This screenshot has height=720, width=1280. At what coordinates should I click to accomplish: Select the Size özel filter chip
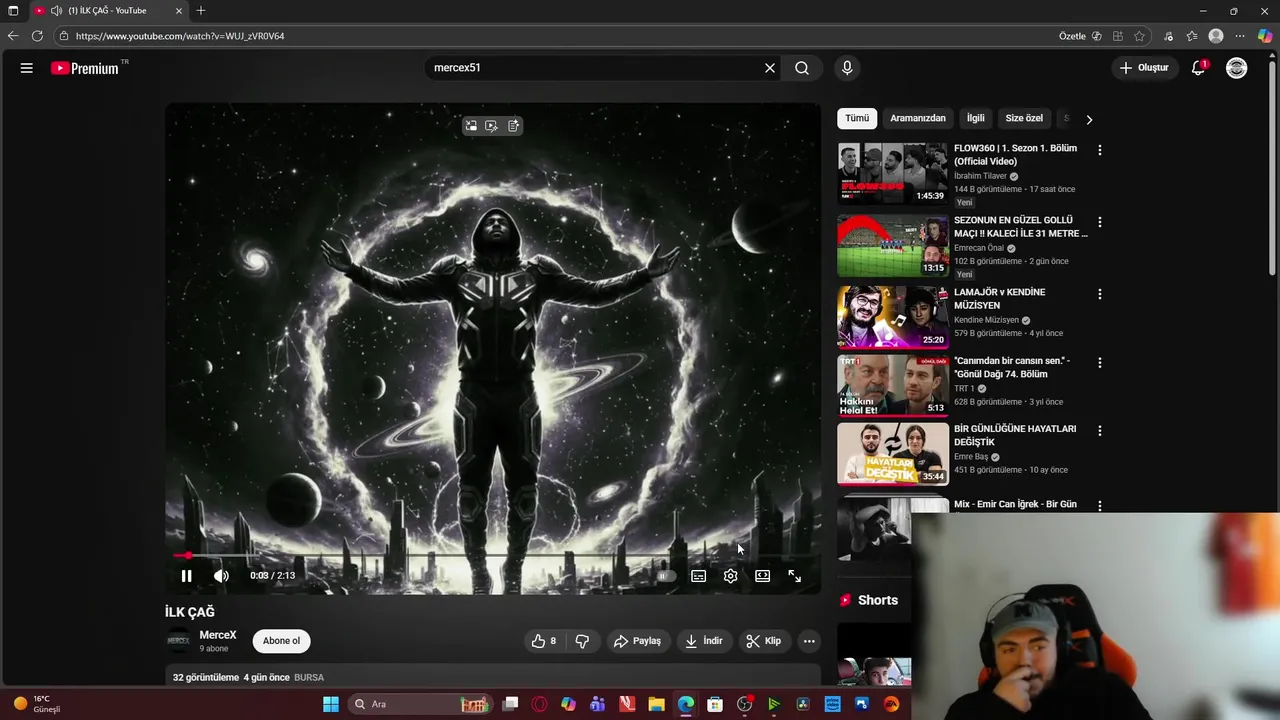click(1024, 118)
